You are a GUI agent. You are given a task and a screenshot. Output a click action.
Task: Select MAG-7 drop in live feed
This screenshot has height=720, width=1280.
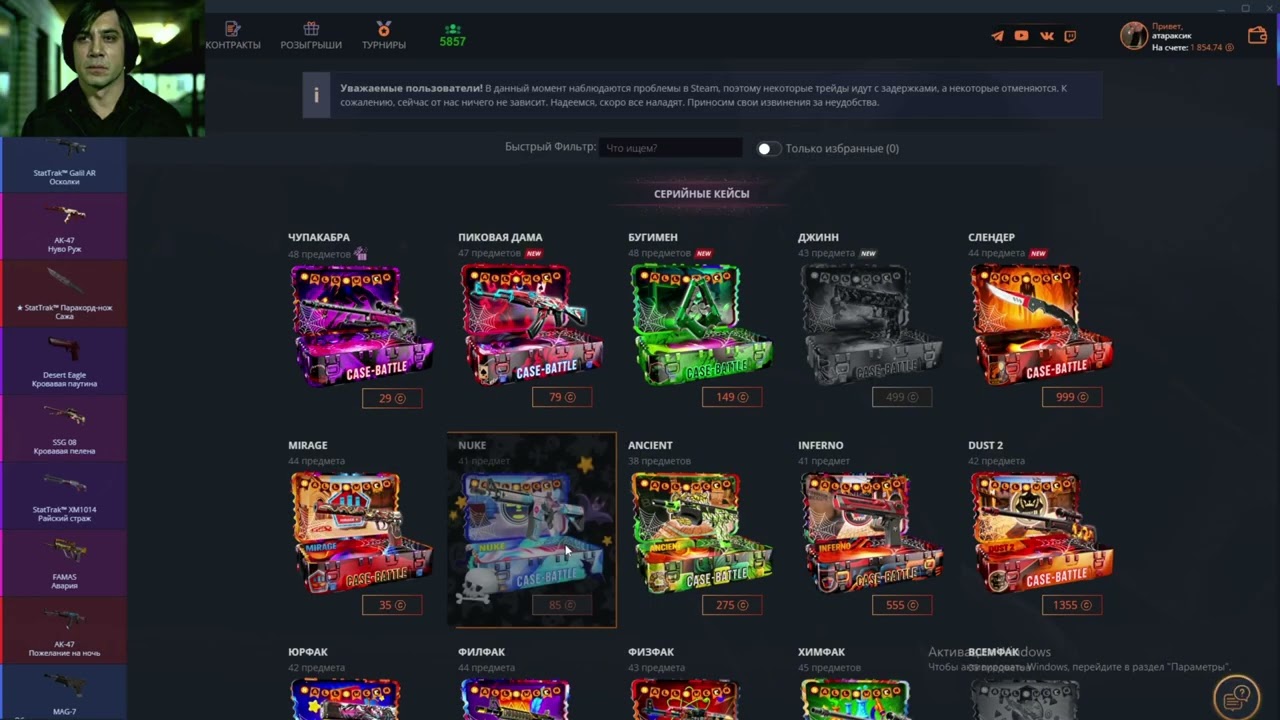[x=64, y=692]
